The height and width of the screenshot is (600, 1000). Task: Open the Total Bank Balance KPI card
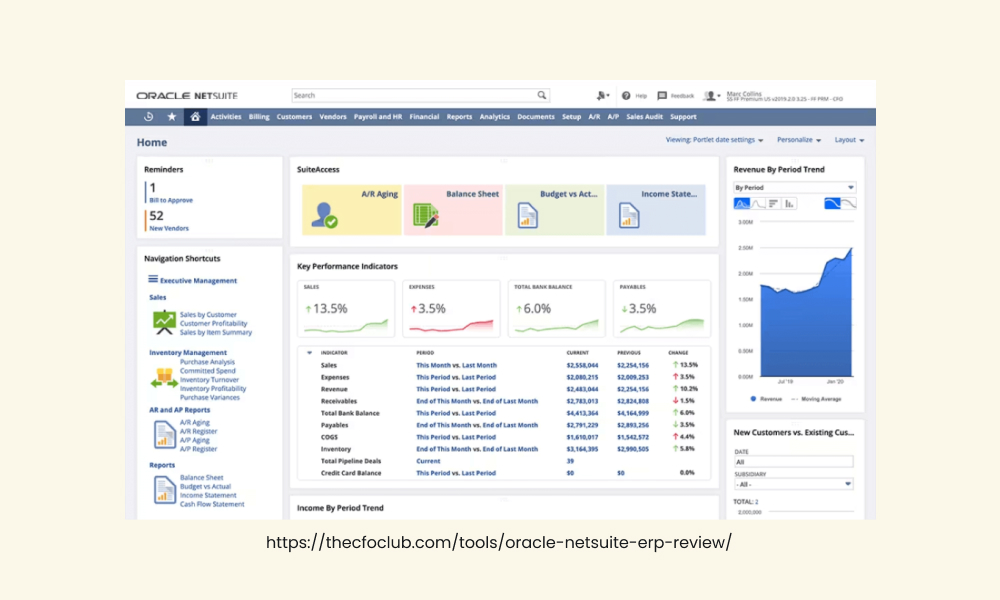(x=556, y=309)
